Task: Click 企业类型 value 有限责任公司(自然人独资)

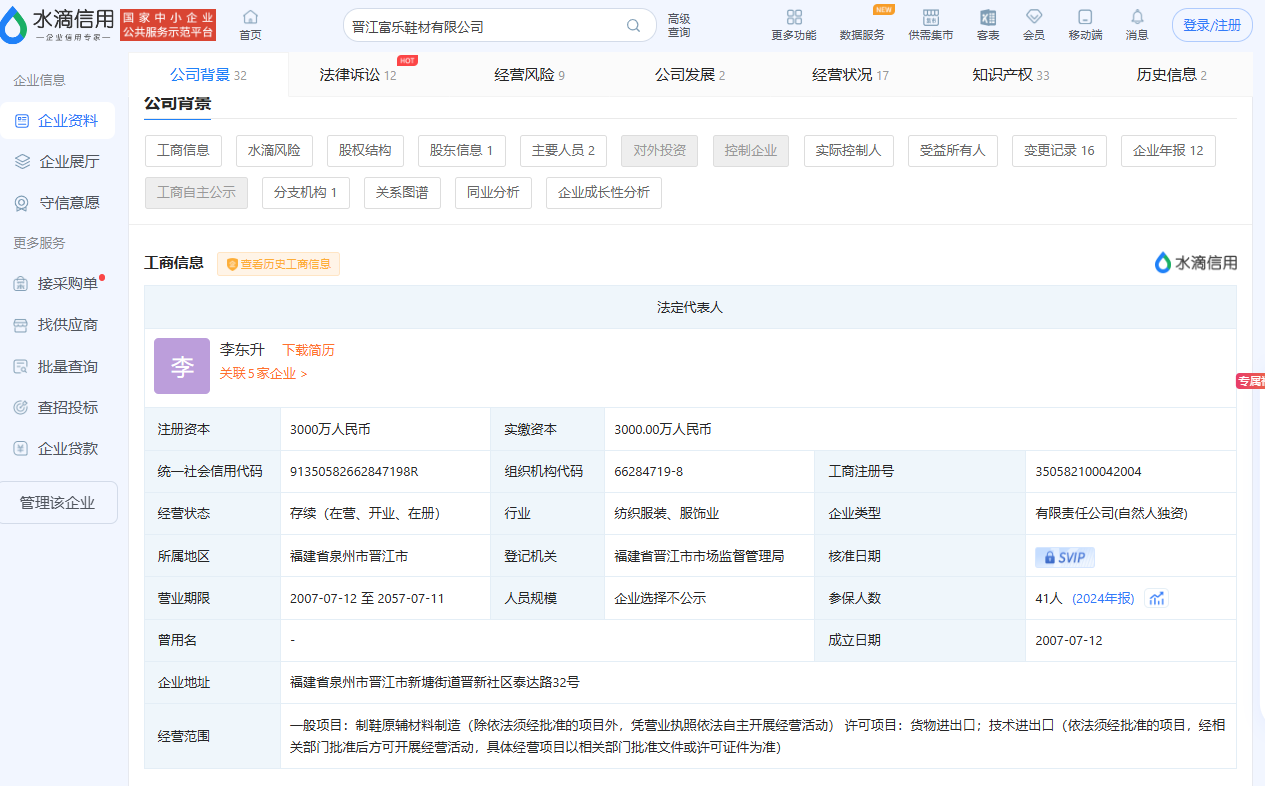Action: 1112,513
